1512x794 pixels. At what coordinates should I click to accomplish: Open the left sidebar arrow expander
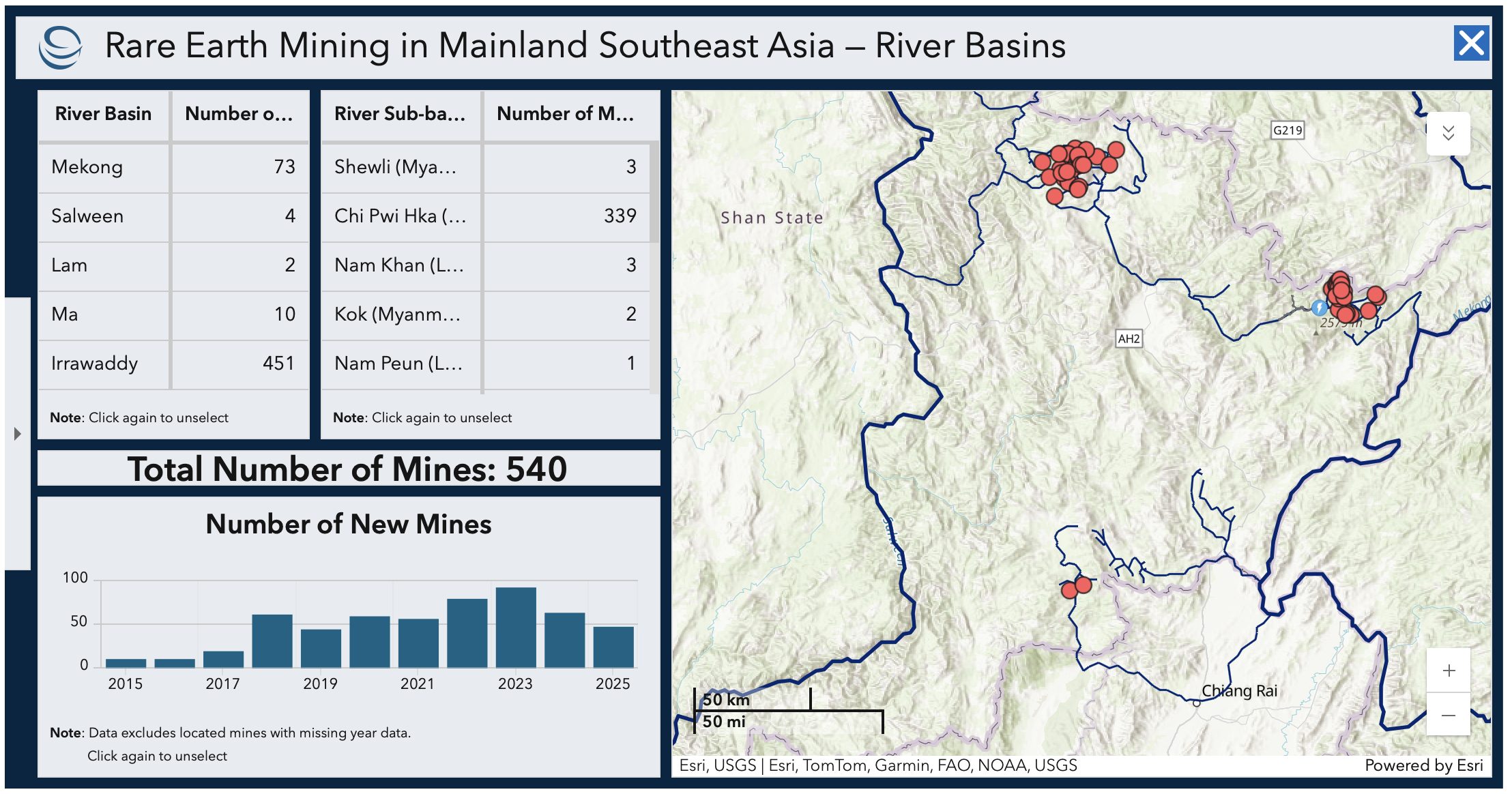coord(18,434)
